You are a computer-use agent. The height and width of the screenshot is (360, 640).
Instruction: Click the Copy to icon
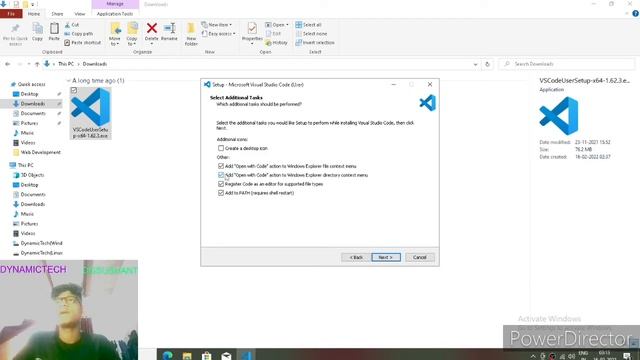click(x=132, y=29)
